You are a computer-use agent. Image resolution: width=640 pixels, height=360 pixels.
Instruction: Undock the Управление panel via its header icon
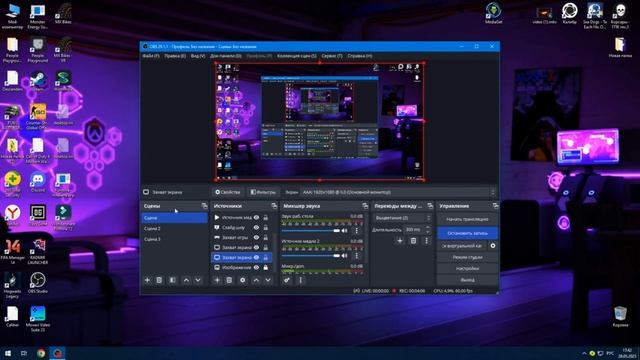coord(495,206)
